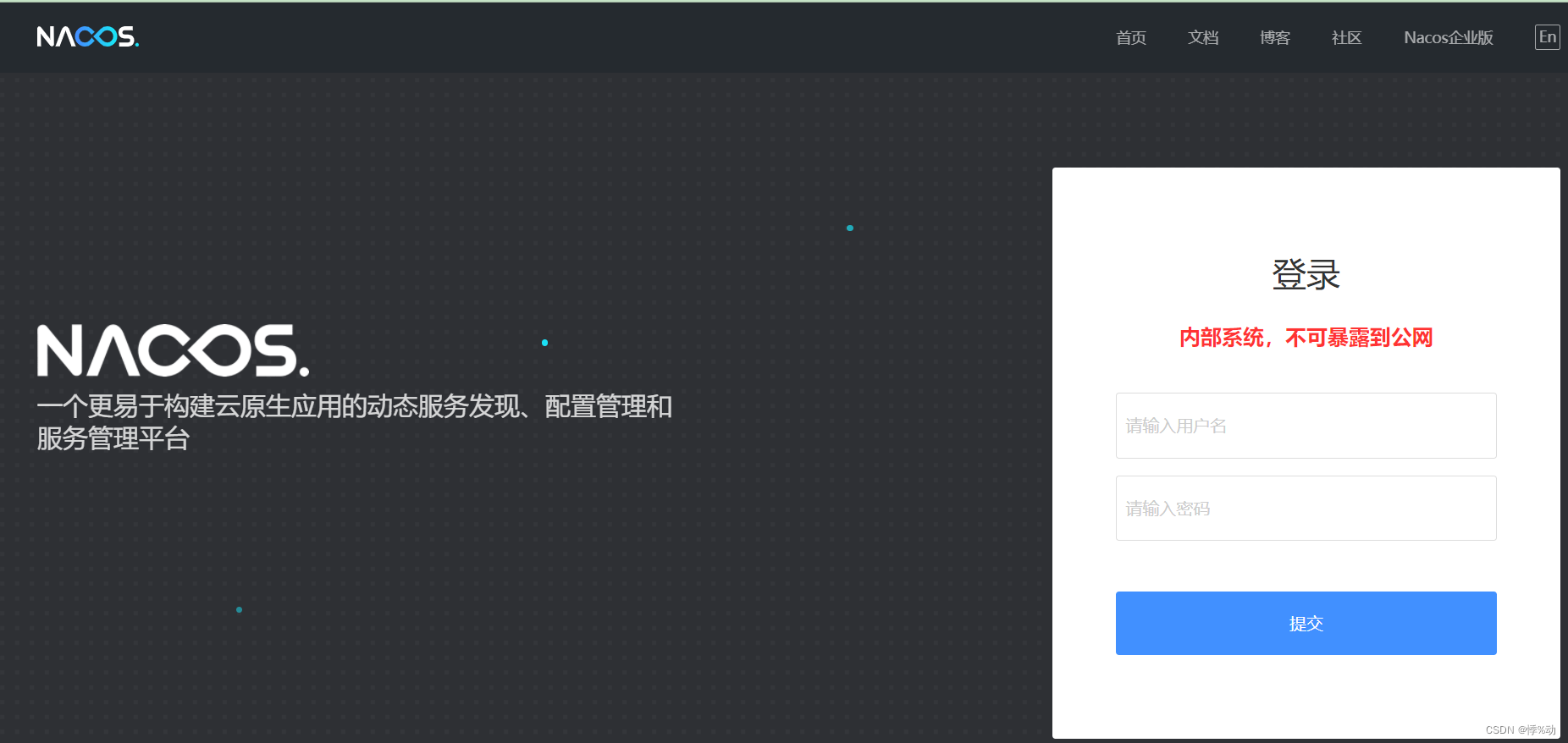Click the Nacos logo in the header

(88, 36)
